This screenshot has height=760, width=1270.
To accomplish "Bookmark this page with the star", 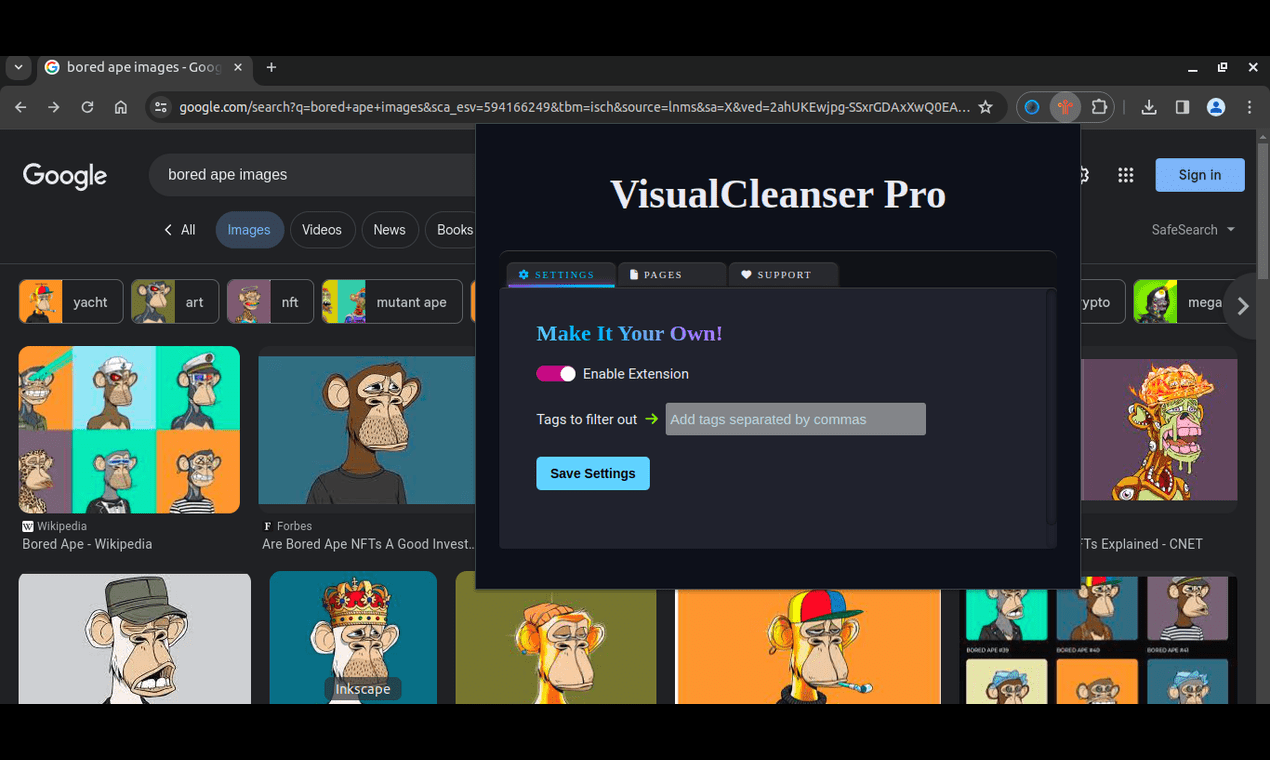I will pyautogui.click(x=986, y=107).
